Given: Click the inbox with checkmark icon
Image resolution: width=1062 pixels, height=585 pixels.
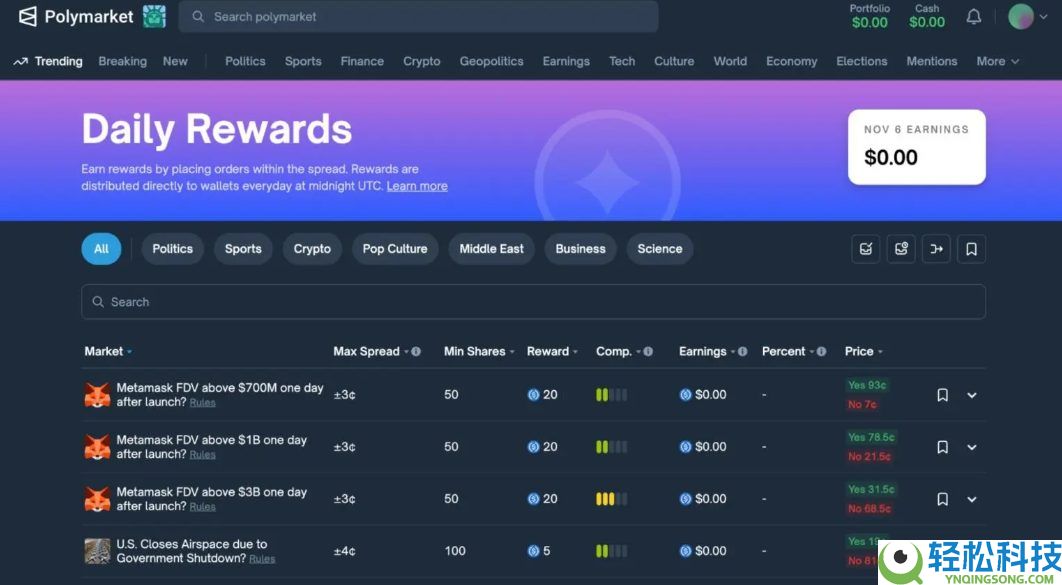Looking at the screenshot, I should (x=866, y=249).
